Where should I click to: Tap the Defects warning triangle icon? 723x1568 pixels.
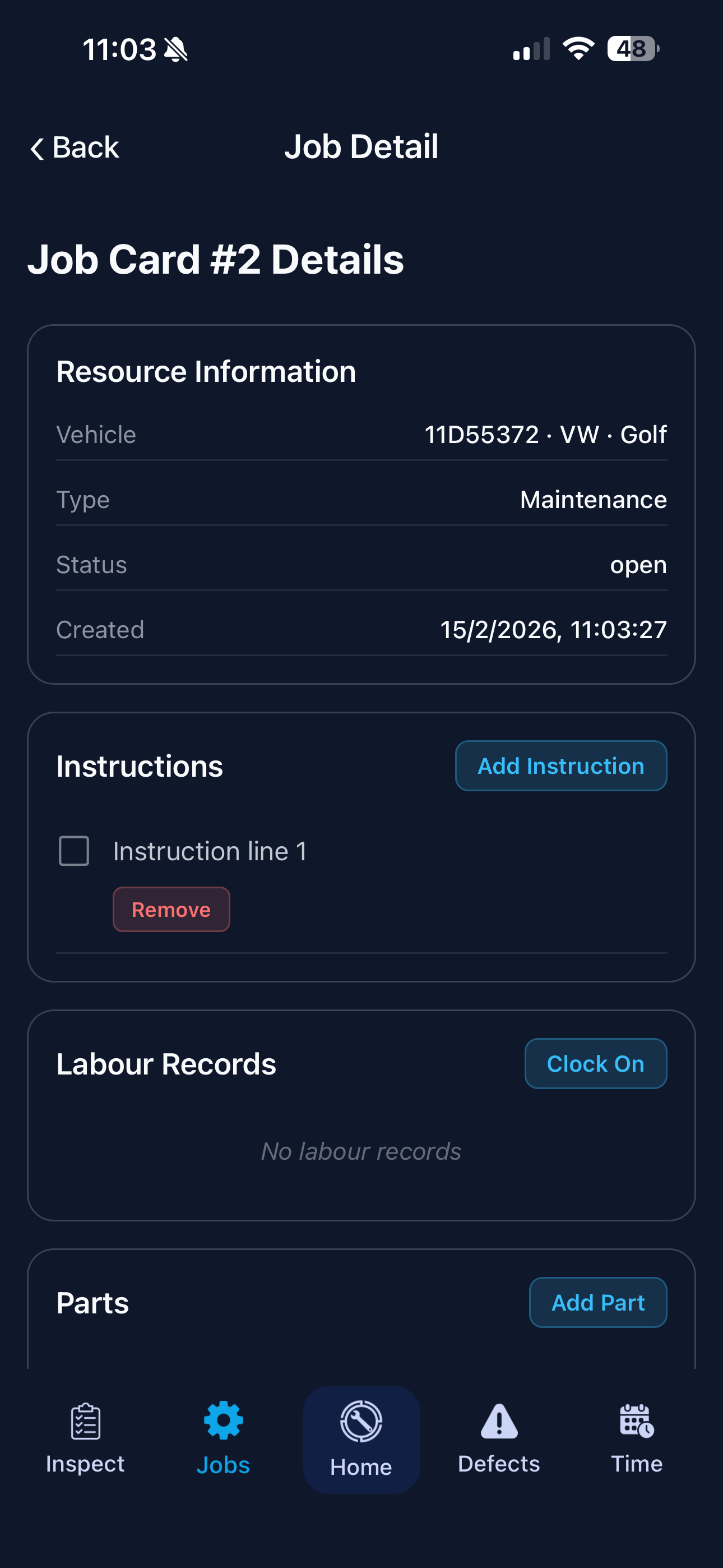click(x=499, y=1421)
